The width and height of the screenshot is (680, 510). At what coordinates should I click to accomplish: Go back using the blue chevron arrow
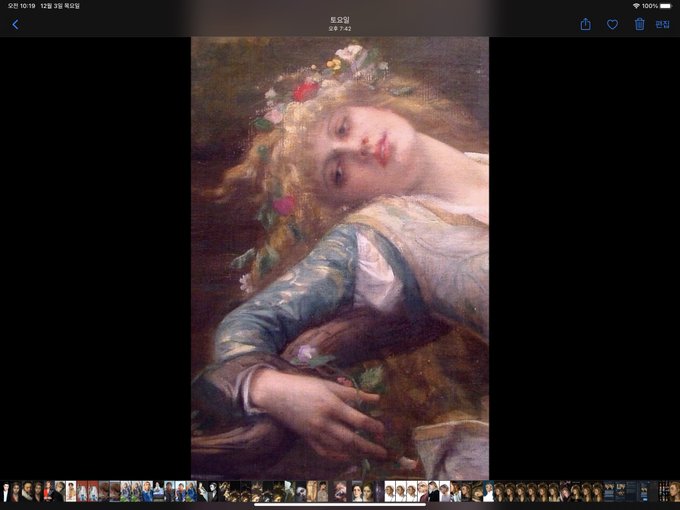(x=15, y=25)
